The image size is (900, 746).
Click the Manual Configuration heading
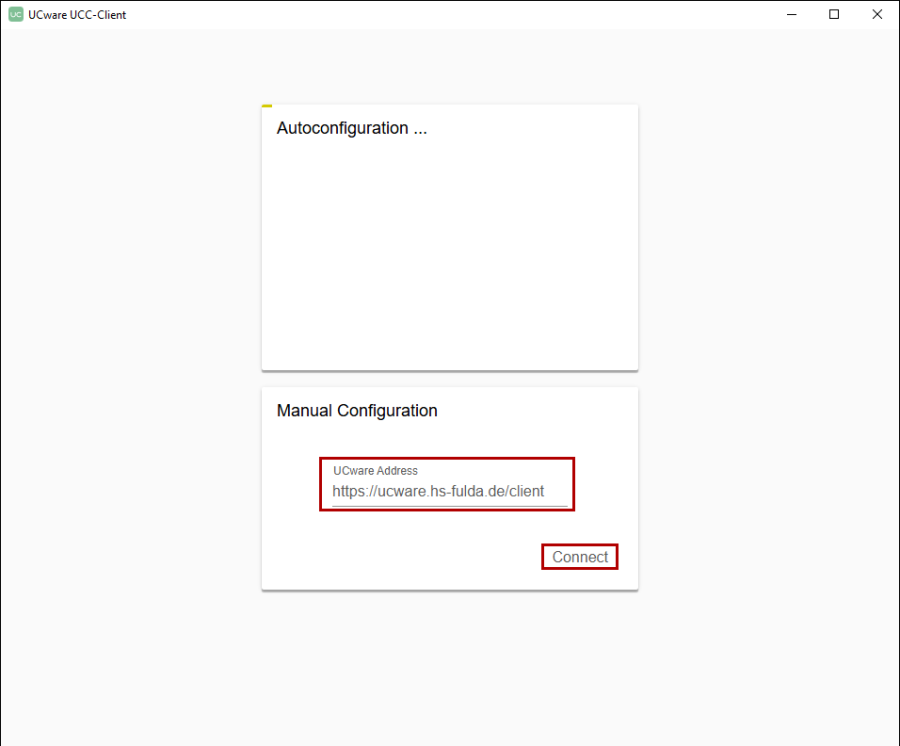point(357,411)
